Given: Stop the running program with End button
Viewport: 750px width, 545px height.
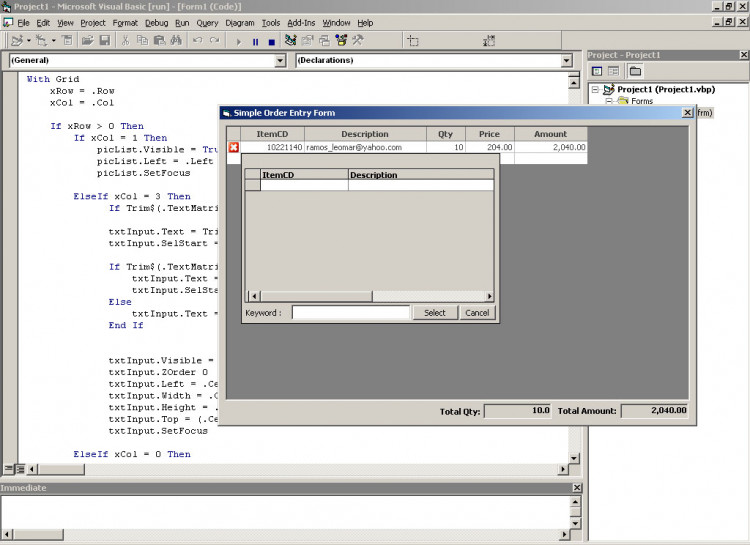Looking at the screenshot, I should (x=272, y=42).
